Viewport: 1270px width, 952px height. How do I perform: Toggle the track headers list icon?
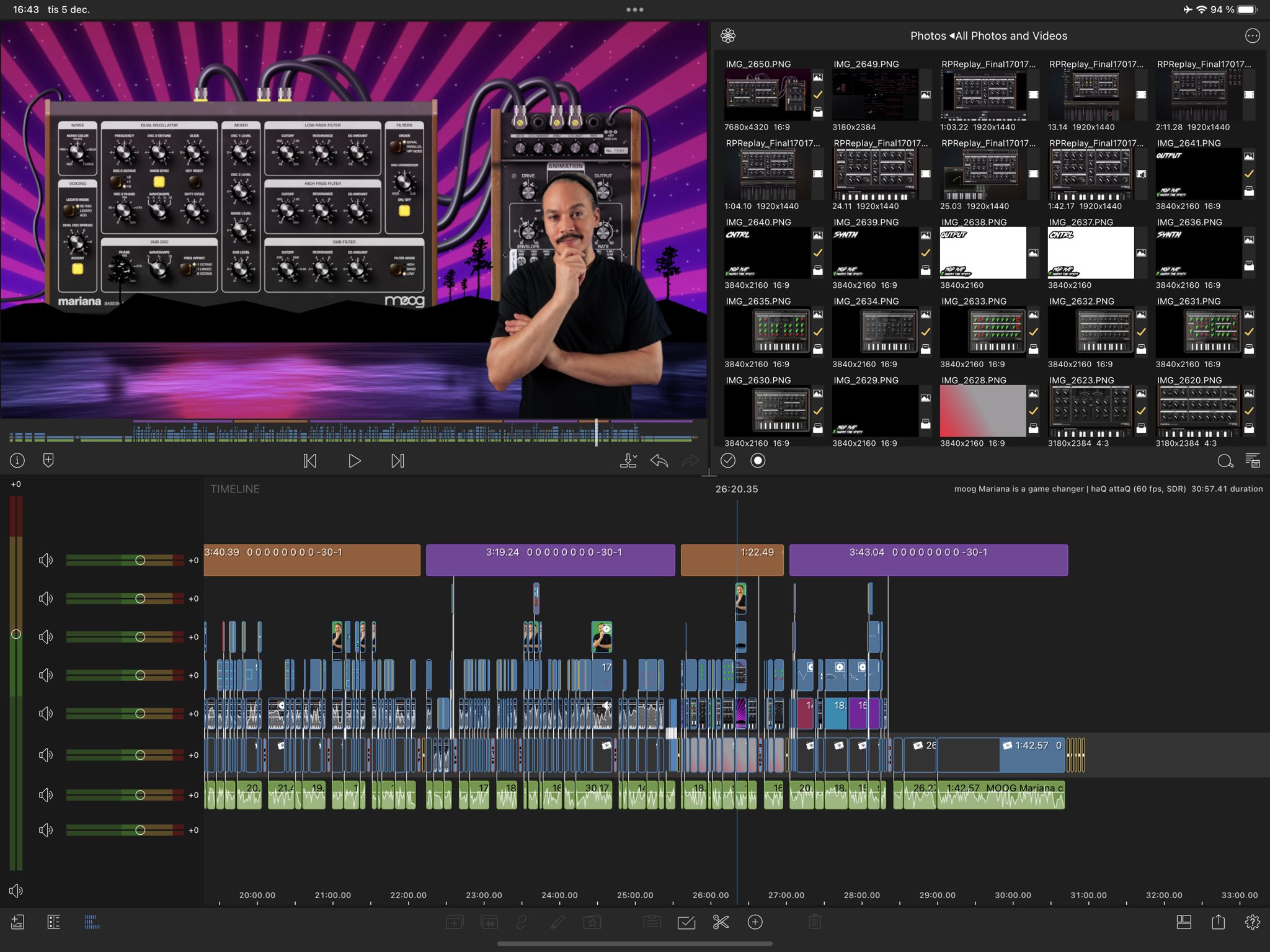54,922
